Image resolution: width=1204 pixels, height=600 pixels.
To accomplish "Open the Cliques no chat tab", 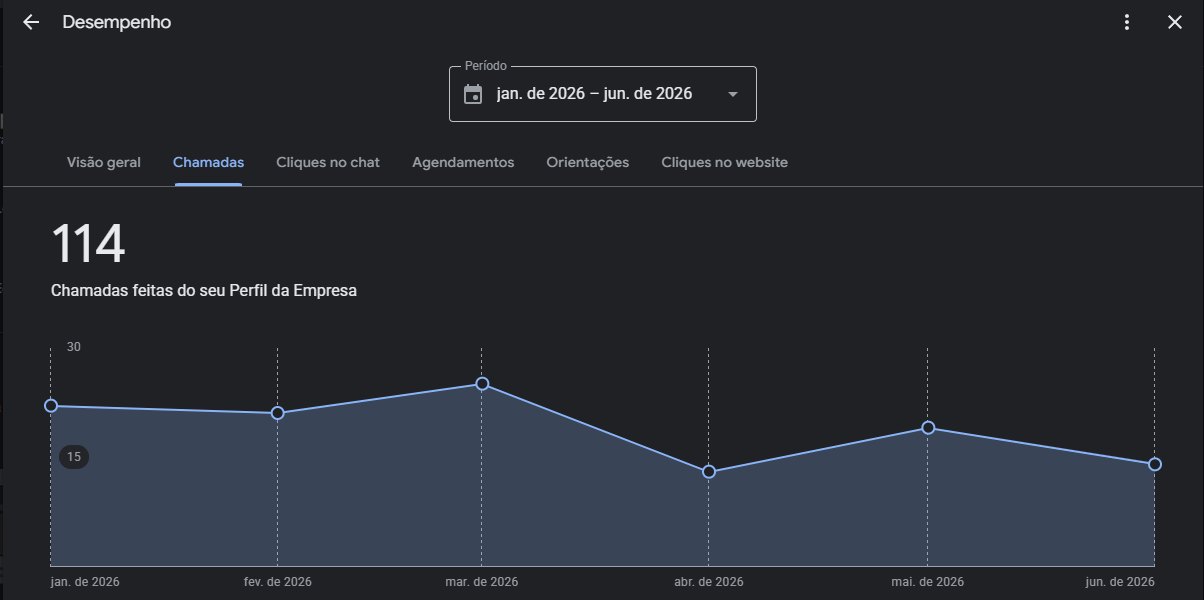I will 328,162.
